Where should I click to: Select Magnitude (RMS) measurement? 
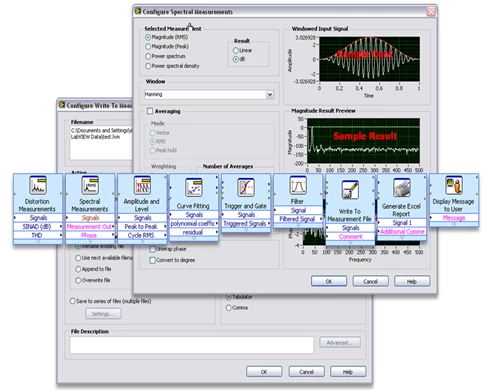tap(148, 37)
